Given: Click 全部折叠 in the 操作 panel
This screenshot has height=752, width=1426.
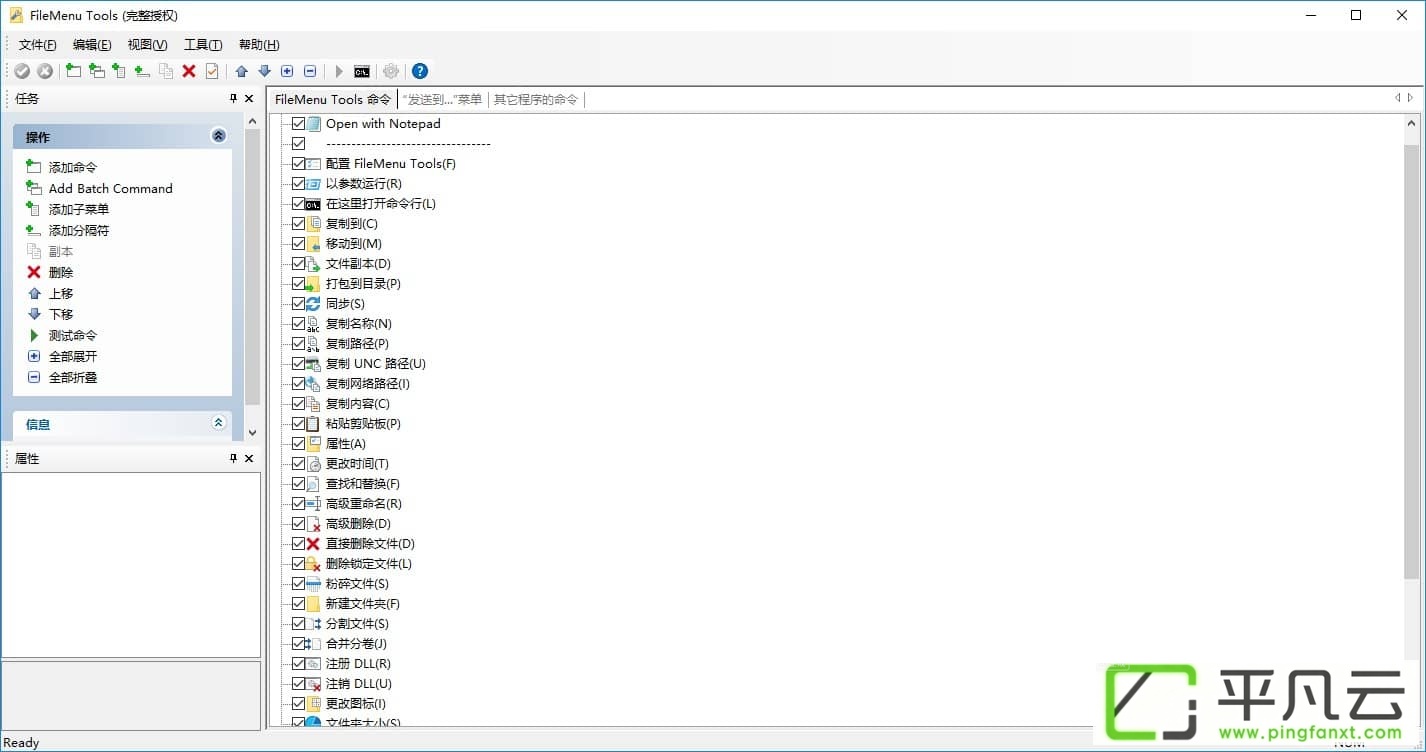Looking at the screenshot, I should (x=73, y=377).
